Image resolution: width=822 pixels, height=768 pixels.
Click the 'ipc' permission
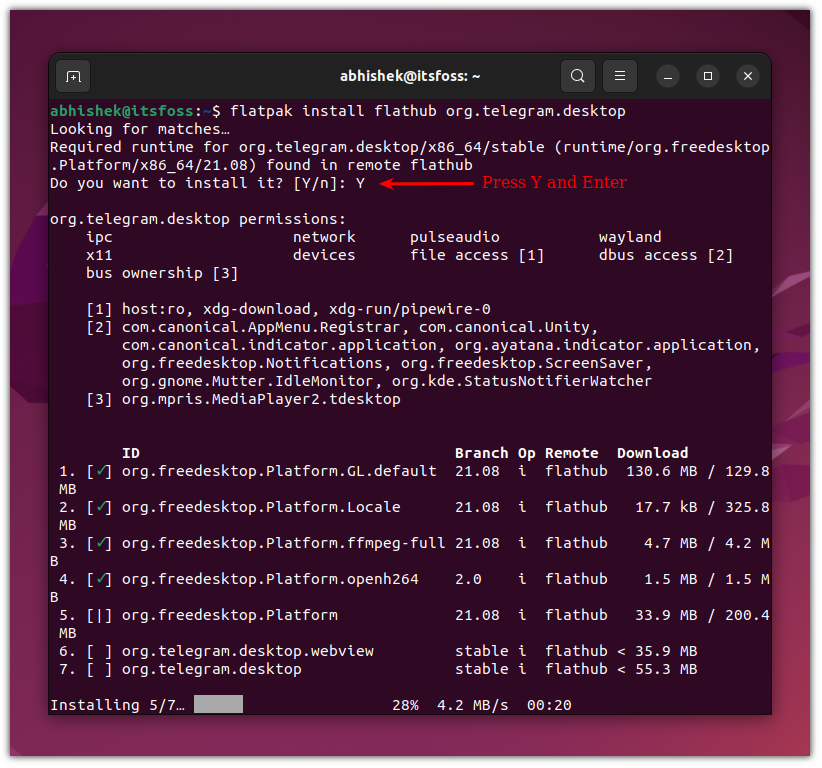tap(99, 237)
